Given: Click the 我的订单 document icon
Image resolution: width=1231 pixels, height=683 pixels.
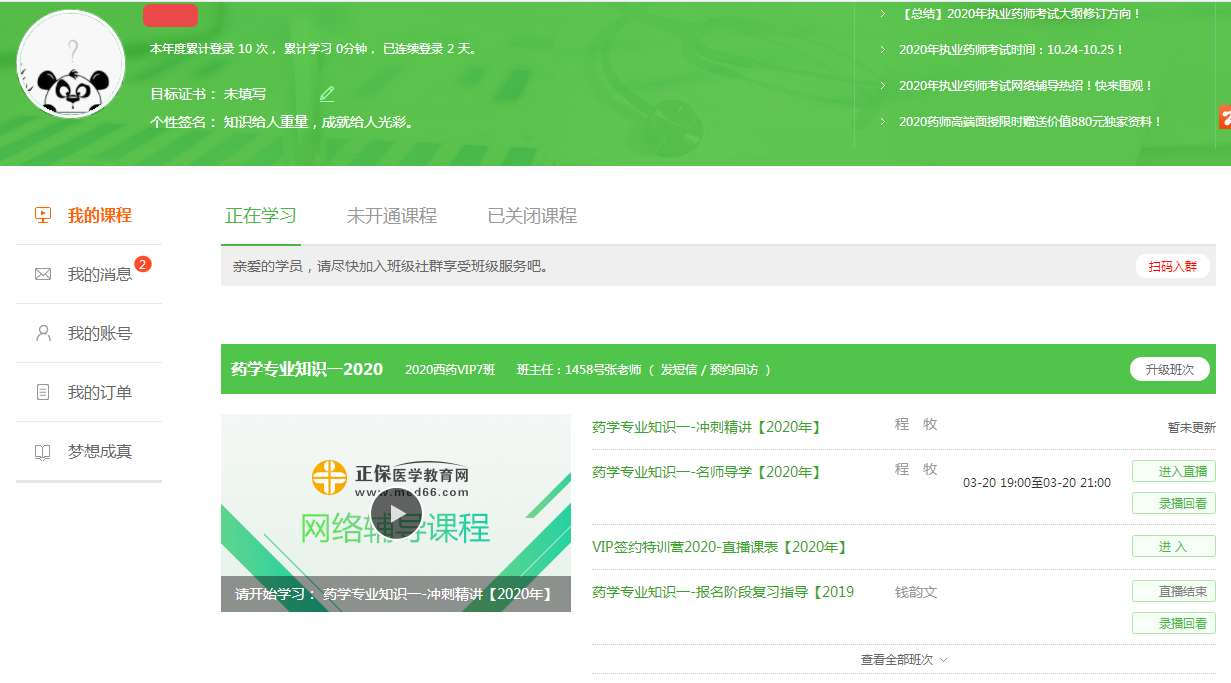Looking at the screenshot, I should (x=42, y=392).
